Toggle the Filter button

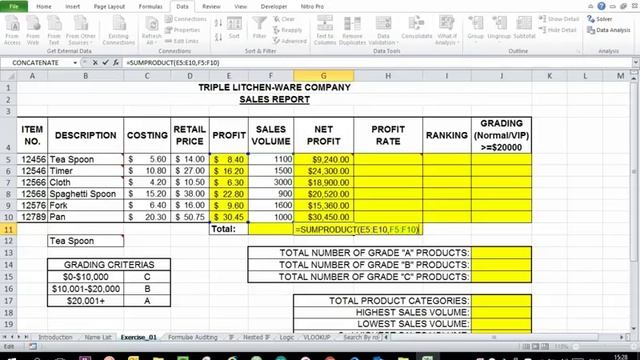[x=259, y=28]
